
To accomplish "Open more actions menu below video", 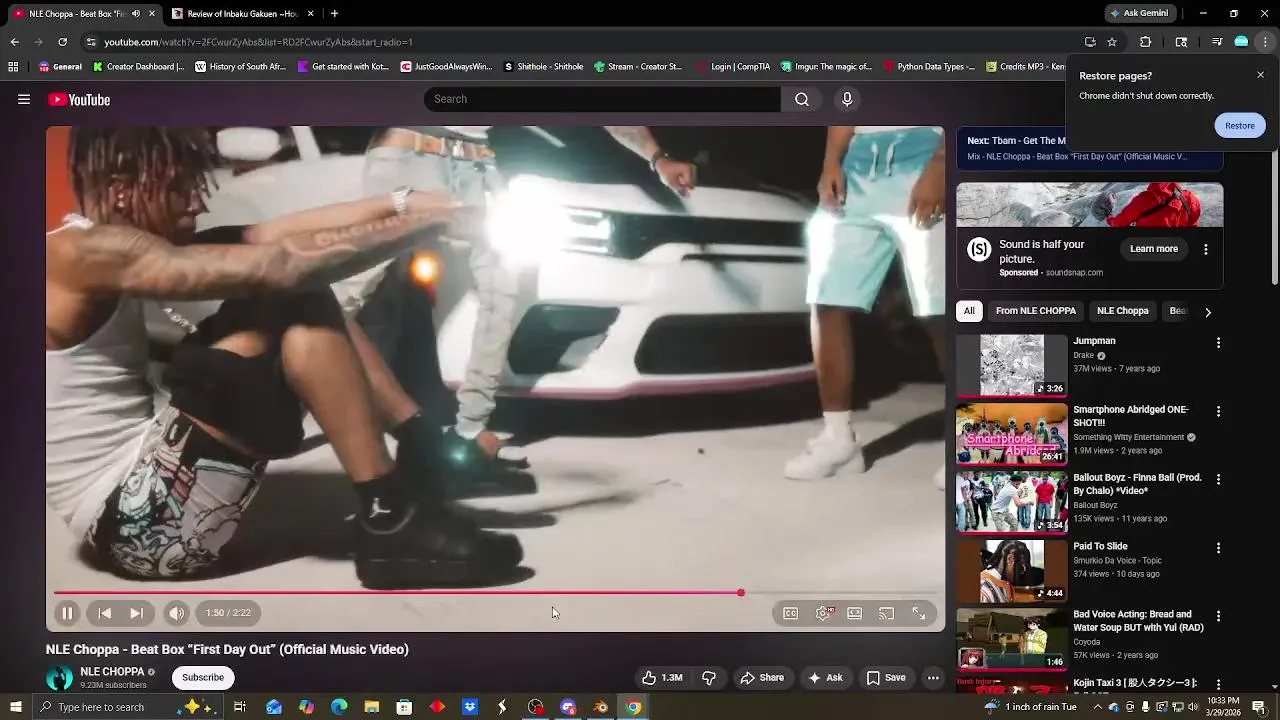I will coord(933,678).
